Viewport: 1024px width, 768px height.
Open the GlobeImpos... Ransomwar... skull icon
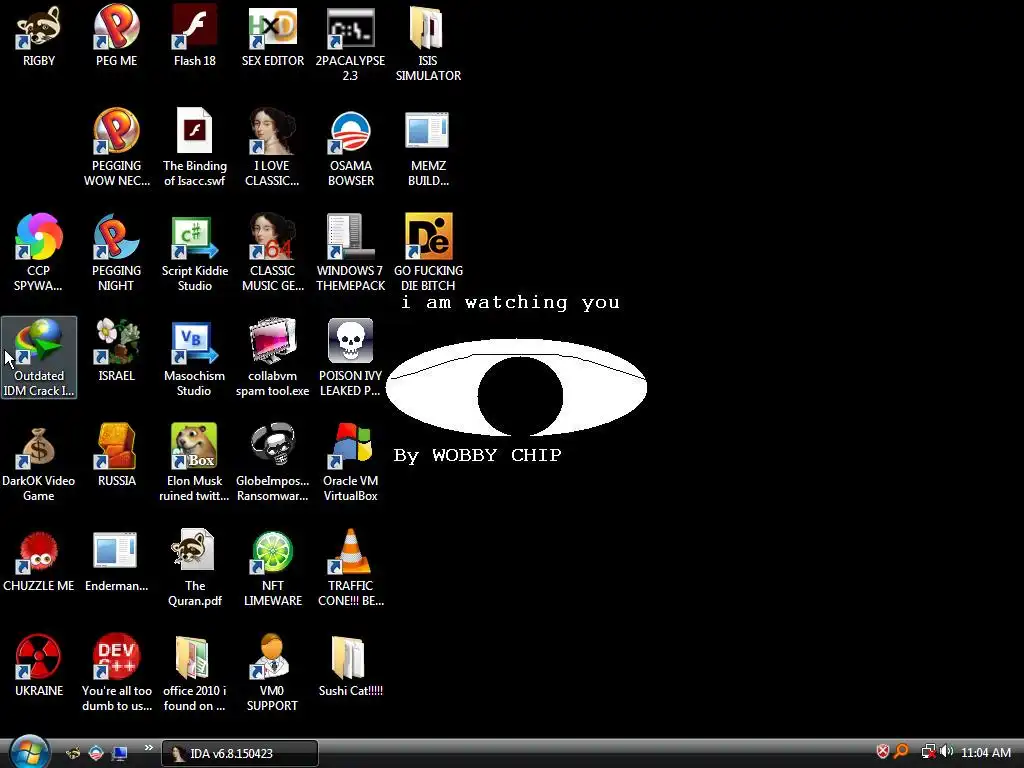pos(272,463)
